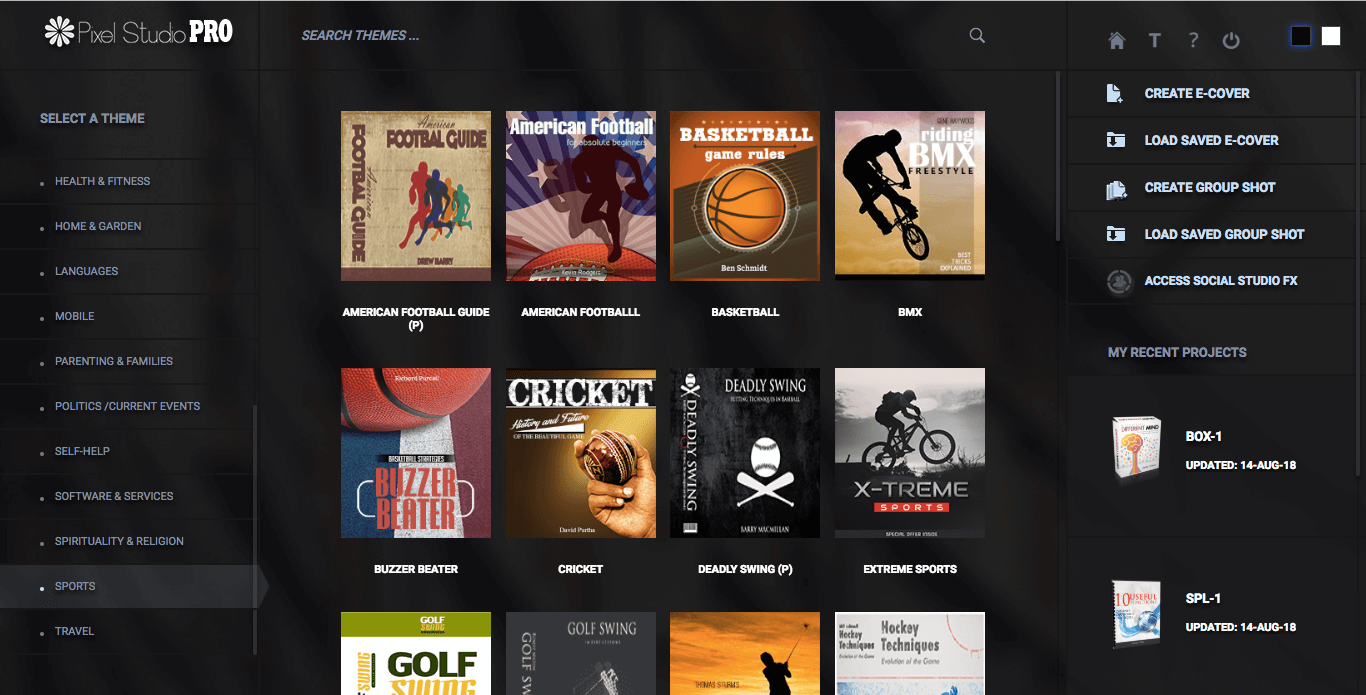
Task: Open the help question mark icon
Action: tap(1193, 40)
